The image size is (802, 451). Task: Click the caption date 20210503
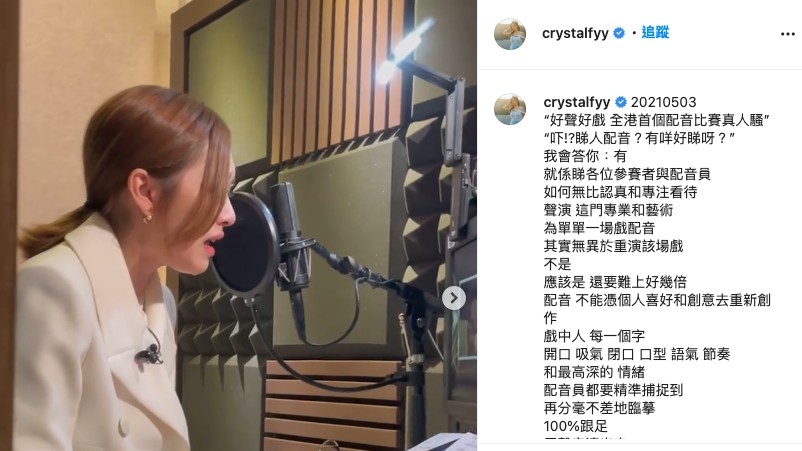[663, 102]
